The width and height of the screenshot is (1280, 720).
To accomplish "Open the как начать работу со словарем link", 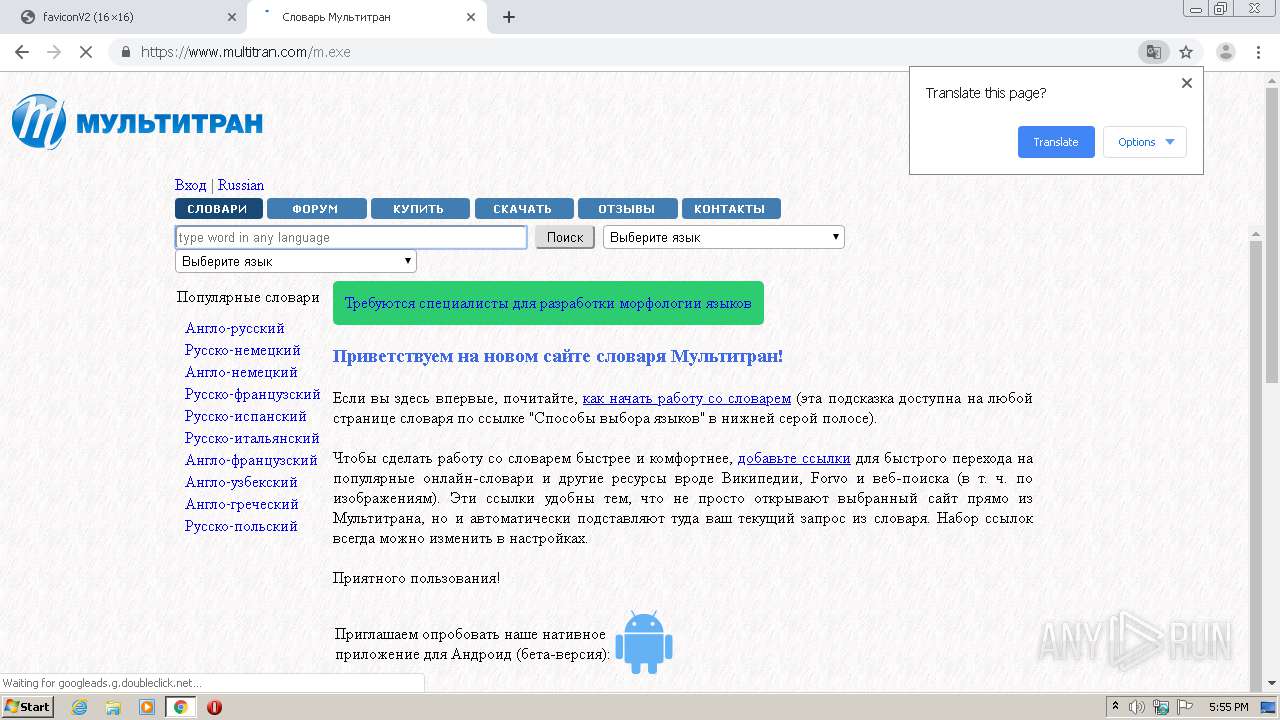I will 687,398.
